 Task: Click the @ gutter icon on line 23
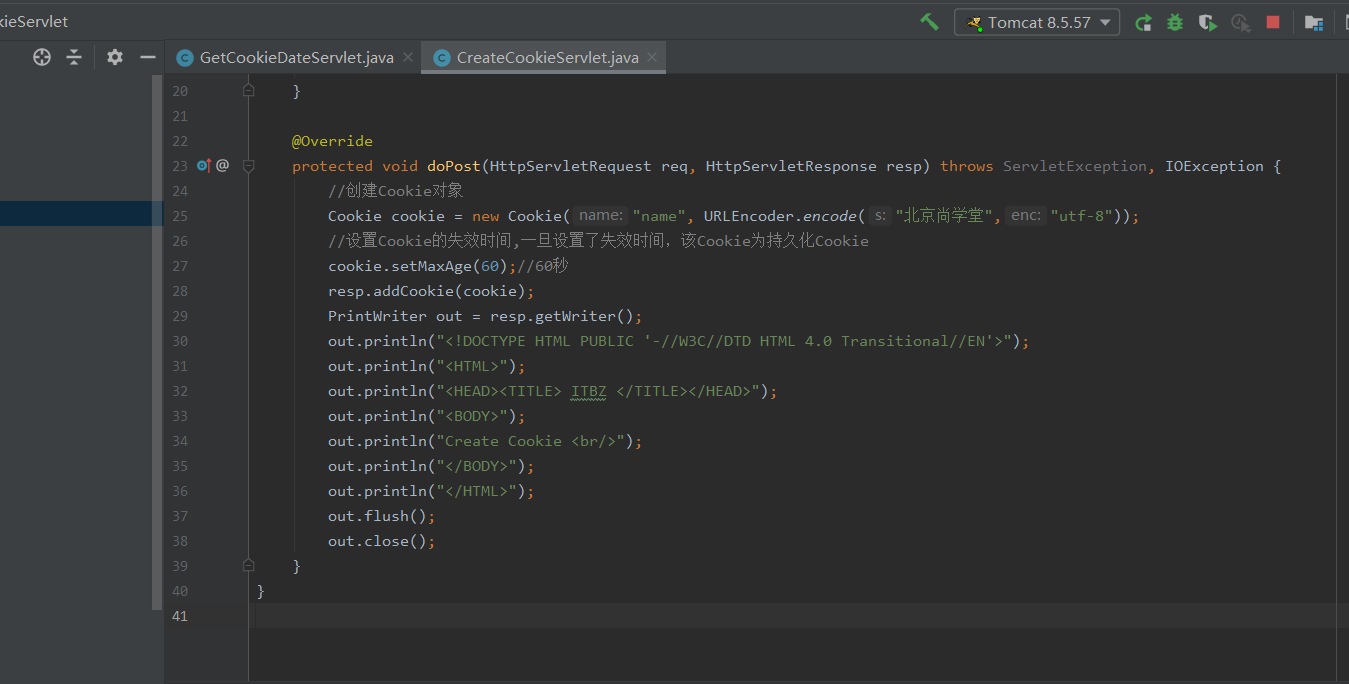click(x=222, y=166)
